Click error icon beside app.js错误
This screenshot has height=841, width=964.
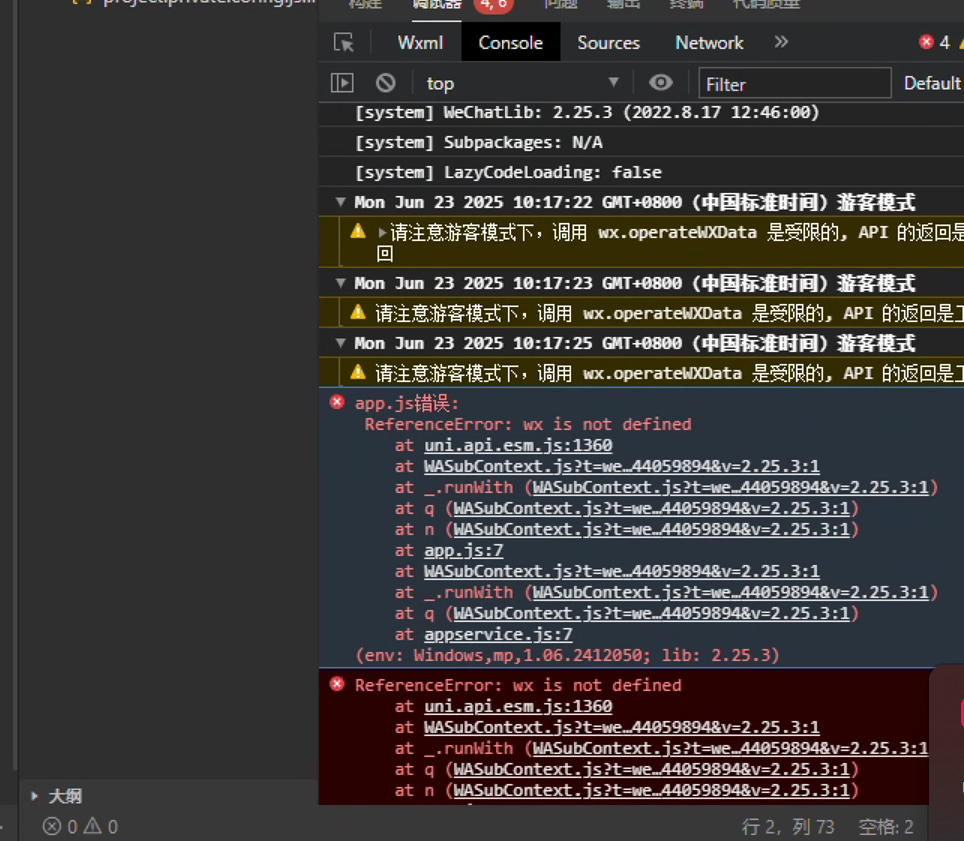(337, 402)
